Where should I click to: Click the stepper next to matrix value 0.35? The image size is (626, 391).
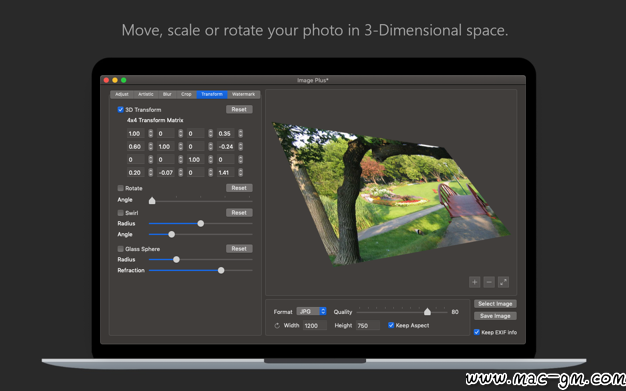241,133
